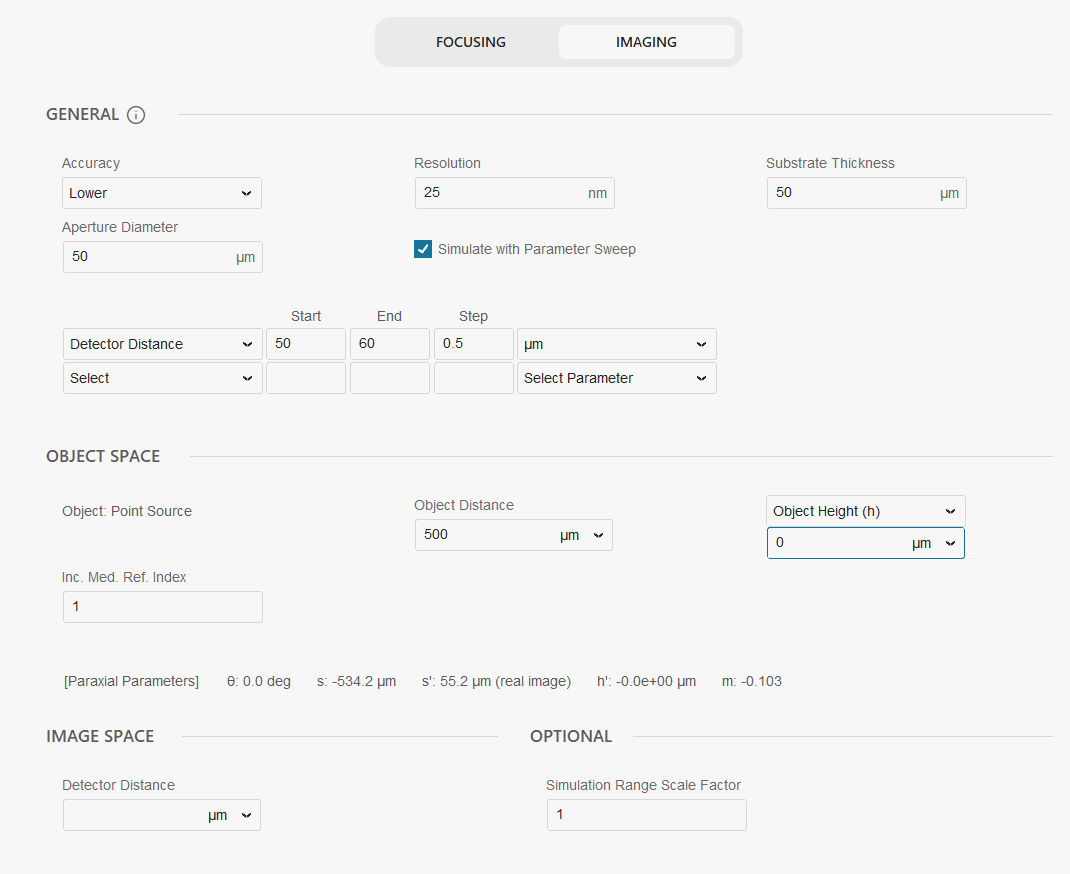Change the Object Distance unit dropdown
1070x874 pixels.
583,535
